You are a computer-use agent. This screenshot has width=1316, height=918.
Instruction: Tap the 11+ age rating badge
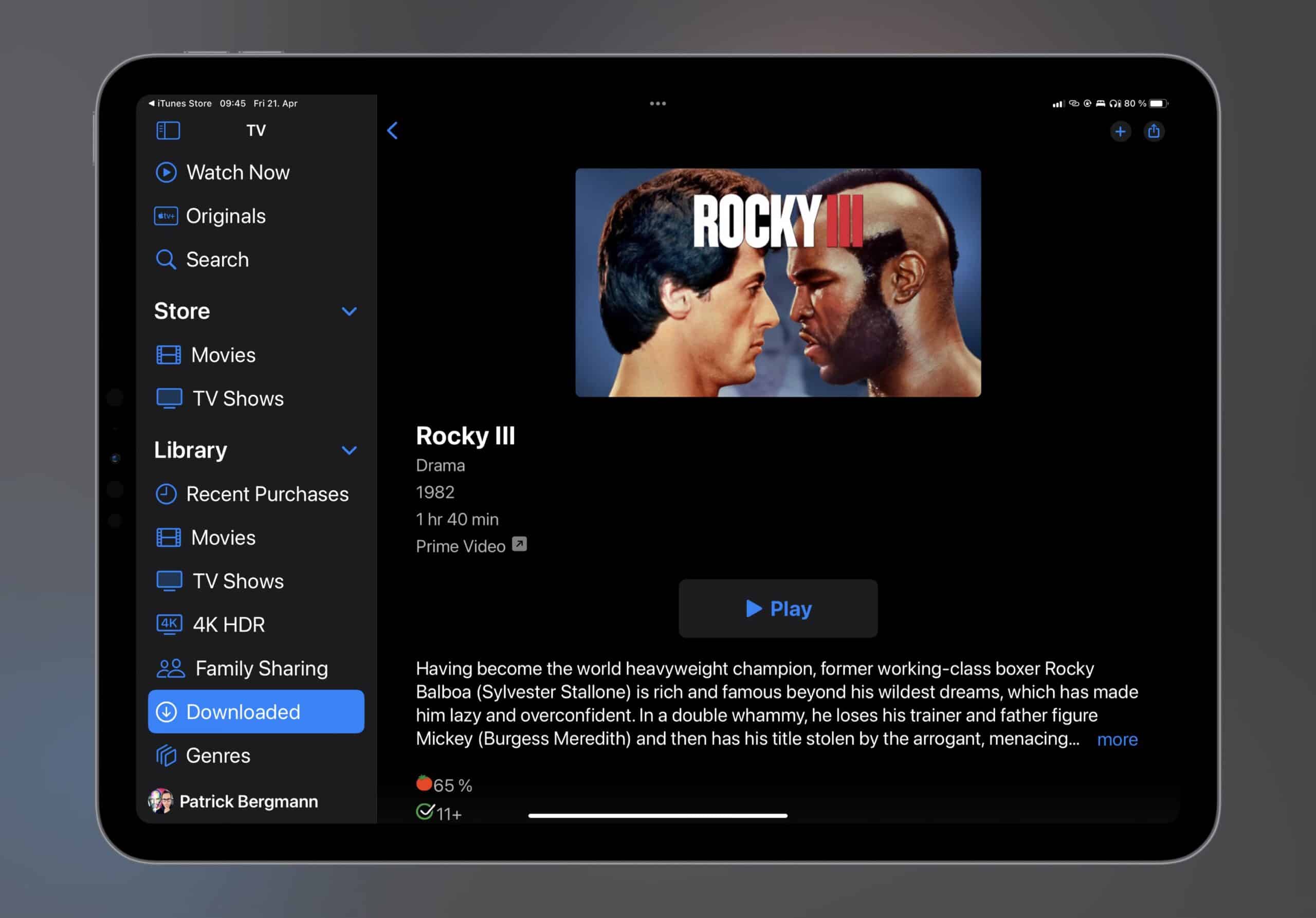[439, 813]
